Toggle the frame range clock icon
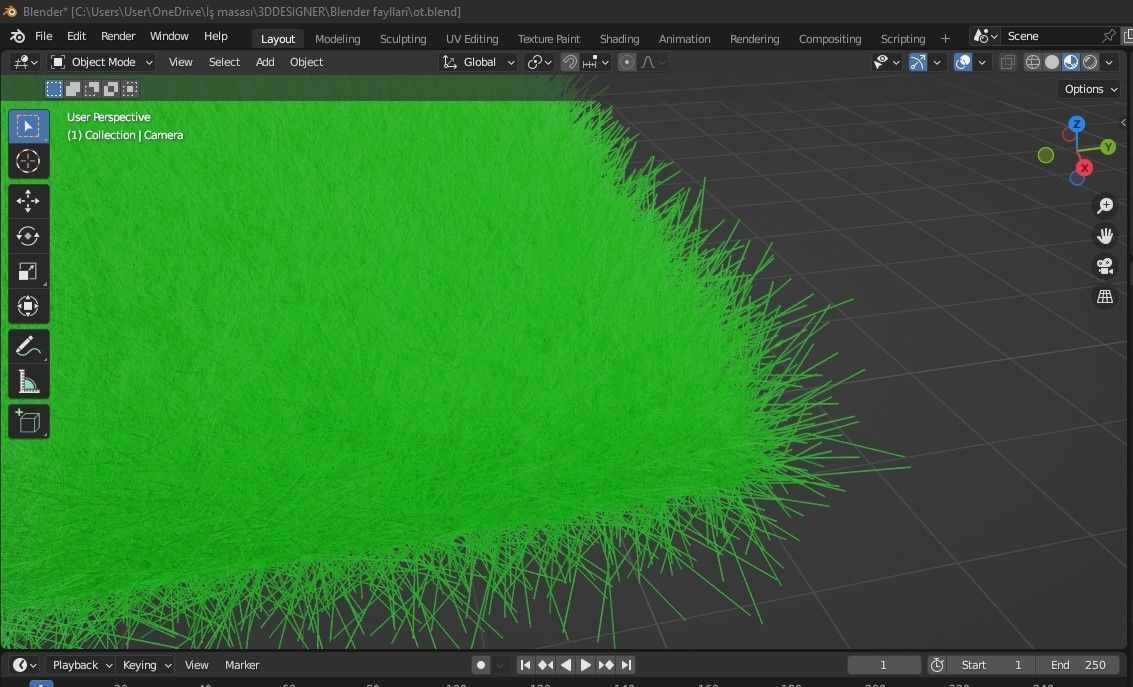Image resolution: width=1133 pixels, height=687 pixels. tap(937, 665)
